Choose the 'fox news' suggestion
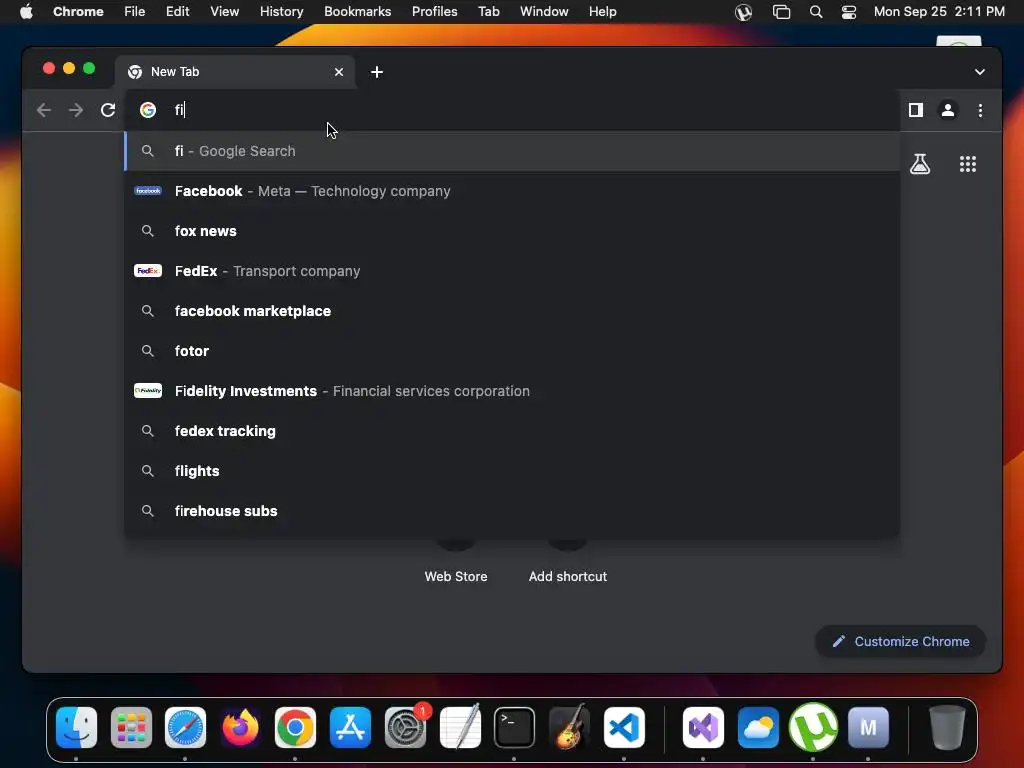1024x768 pixels. tap(512, 231)
